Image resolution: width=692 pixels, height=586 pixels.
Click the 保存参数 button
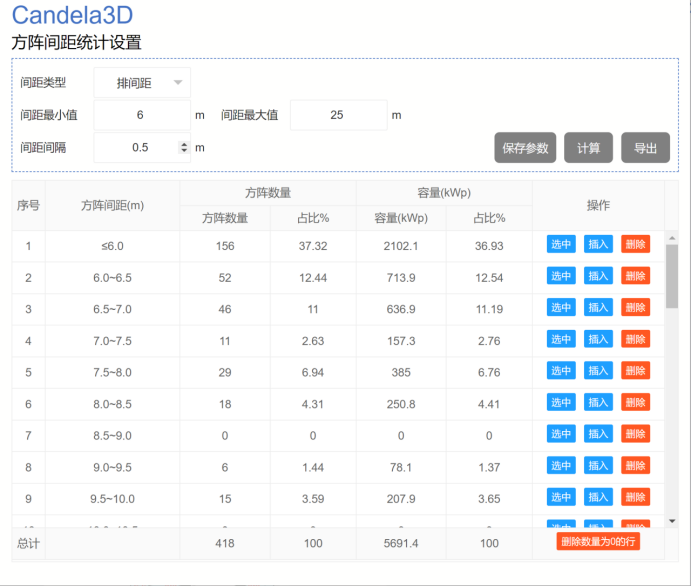point(525,147)
